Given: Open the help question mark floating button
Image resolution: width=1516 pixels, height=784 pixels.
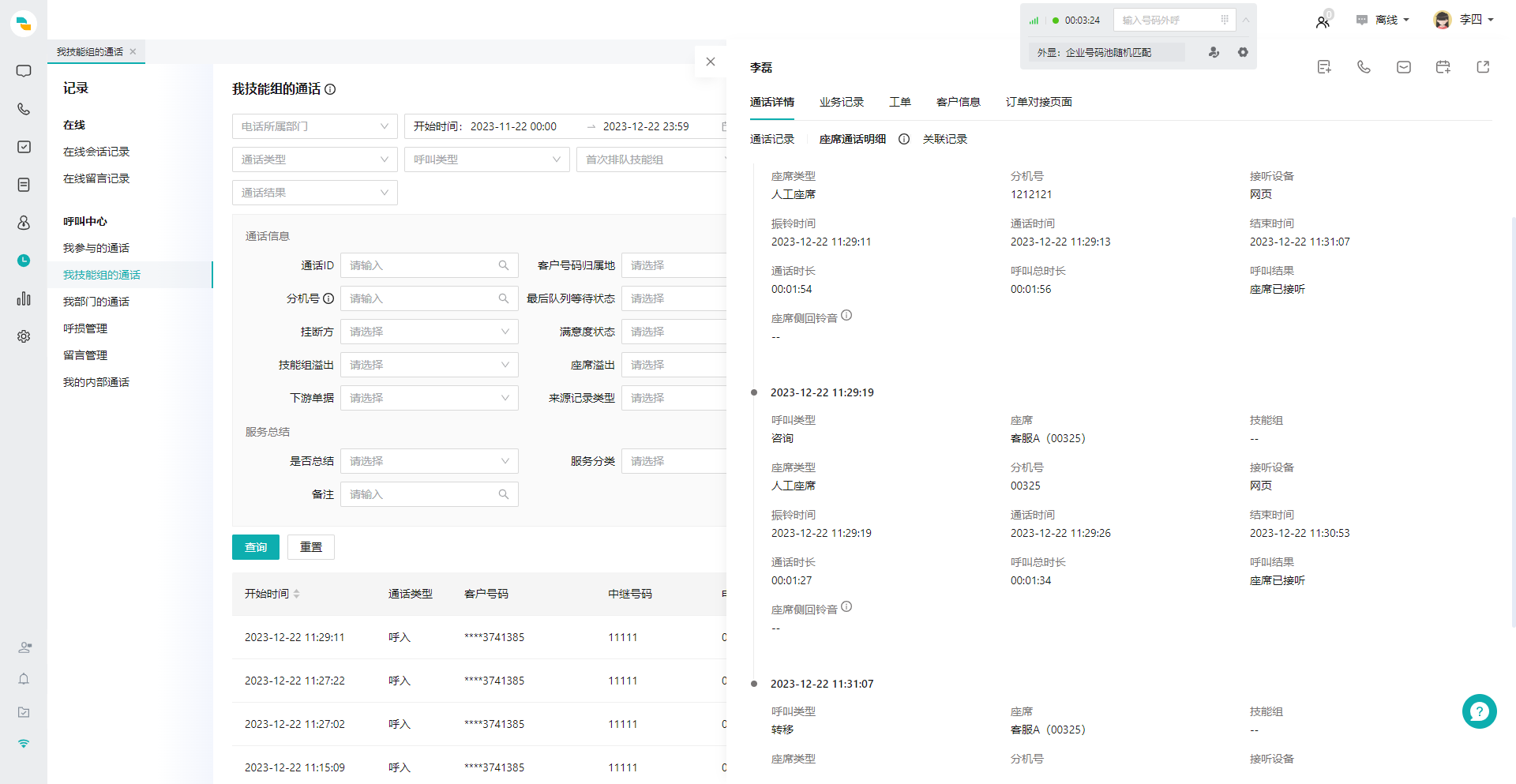Looking at the screenshot, I should [1479, 711].
